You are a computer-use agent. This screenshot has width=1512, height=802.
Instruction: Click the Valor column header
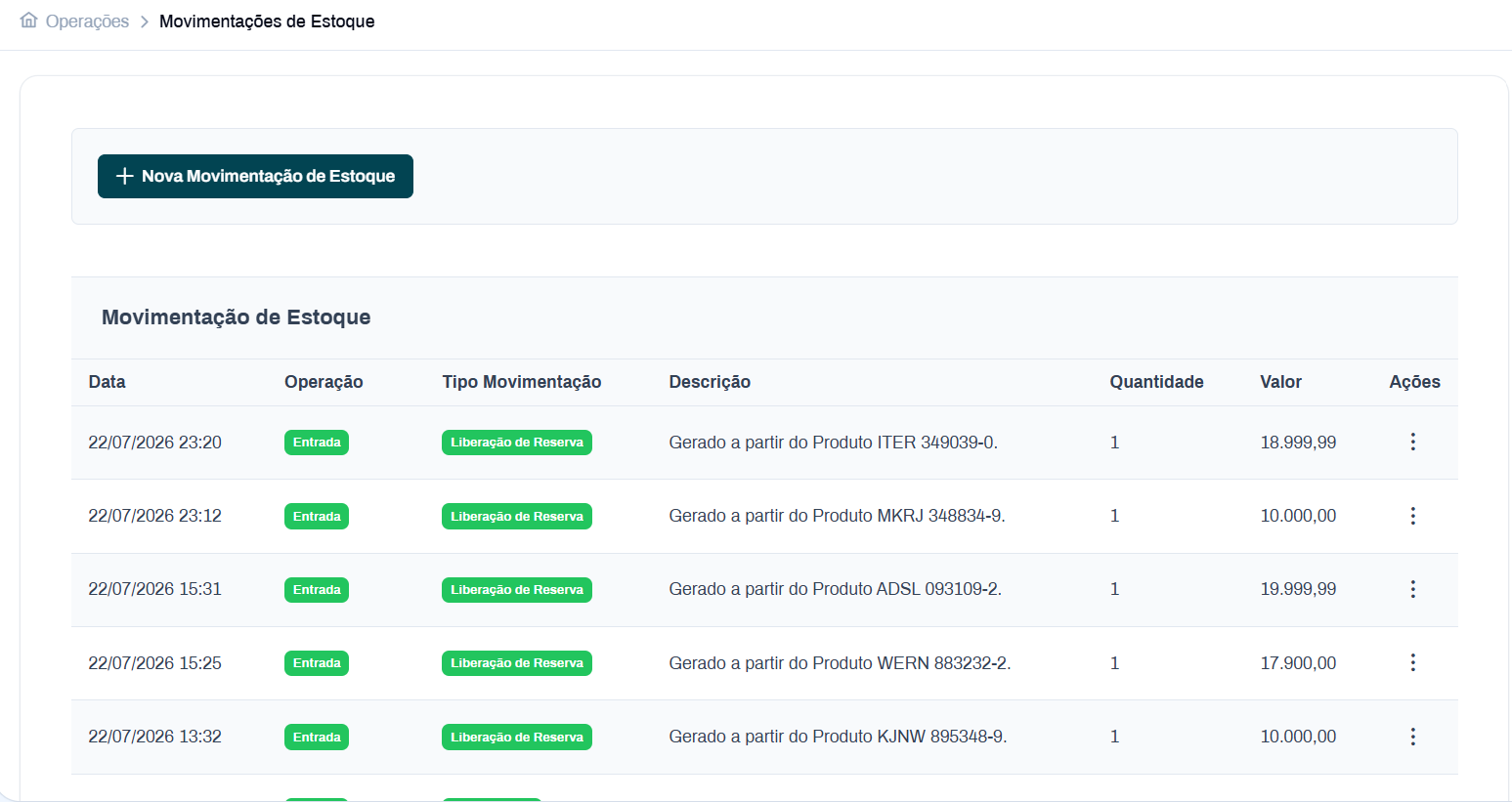pyautogui.click(x=1280, y=382)
